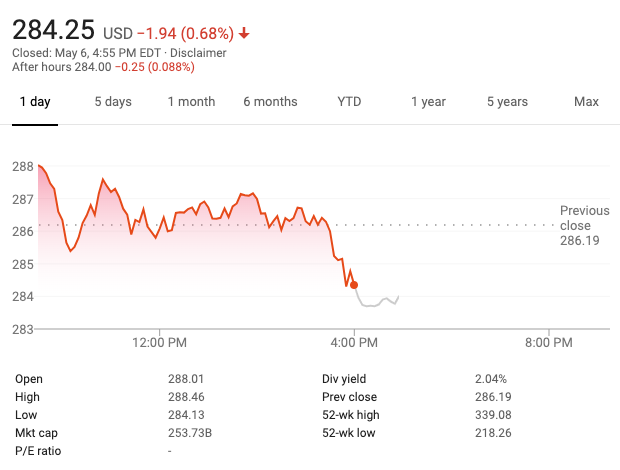Click the Previous close 286.19 label

[x=584, y=225]
